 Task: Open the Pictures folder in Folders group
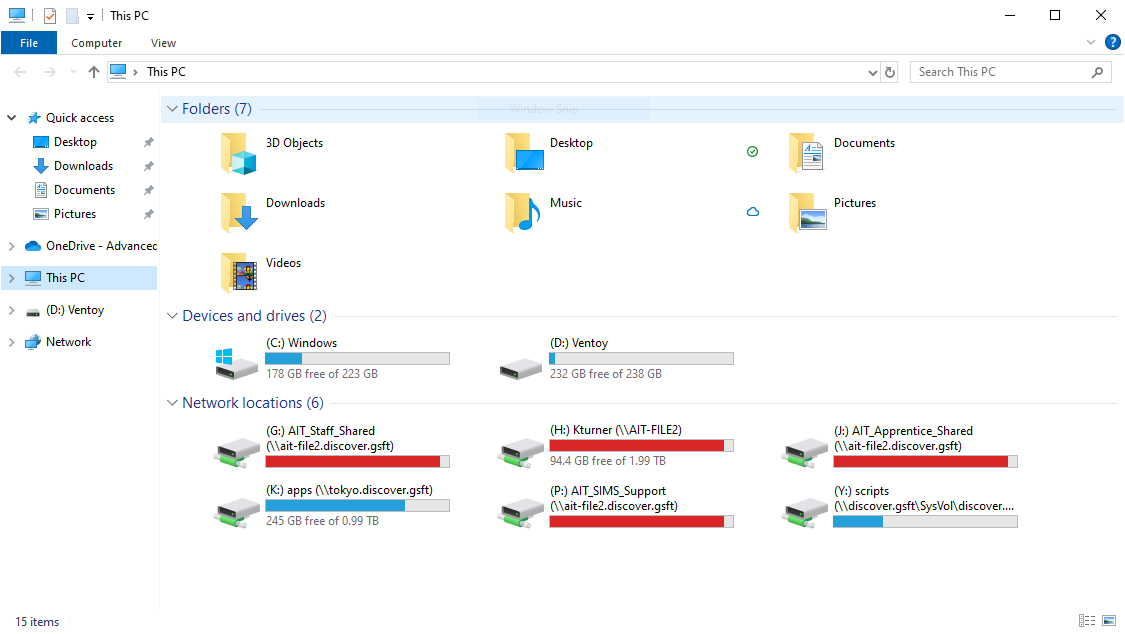[x=807, y=212]
